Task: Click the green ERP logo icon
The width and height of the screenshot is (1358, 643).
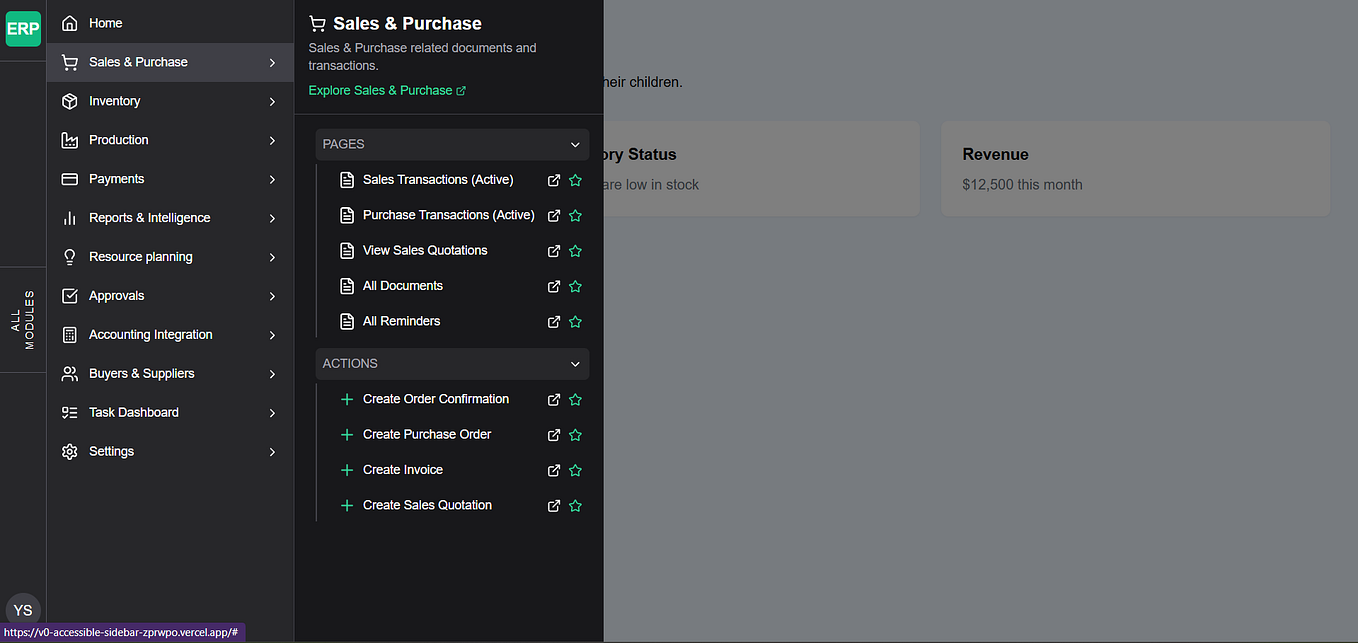Action: pos(23,29)
